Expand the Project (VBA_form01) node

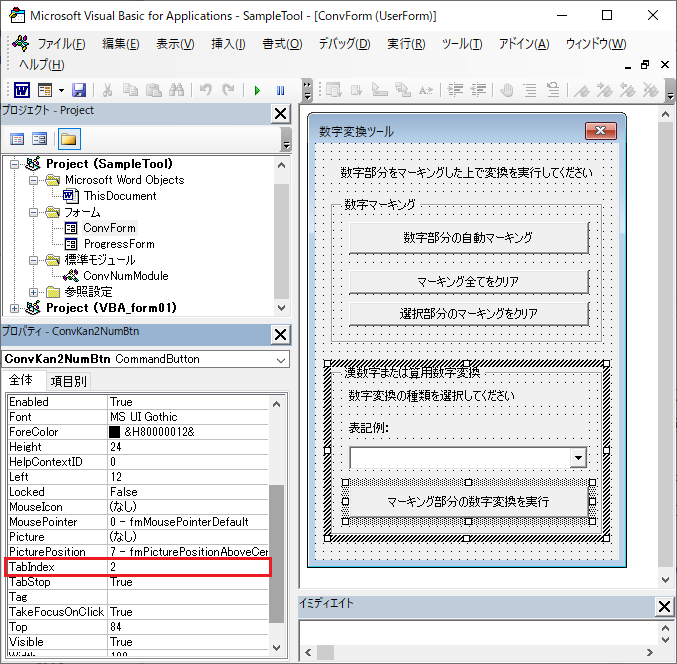[15, 308]
